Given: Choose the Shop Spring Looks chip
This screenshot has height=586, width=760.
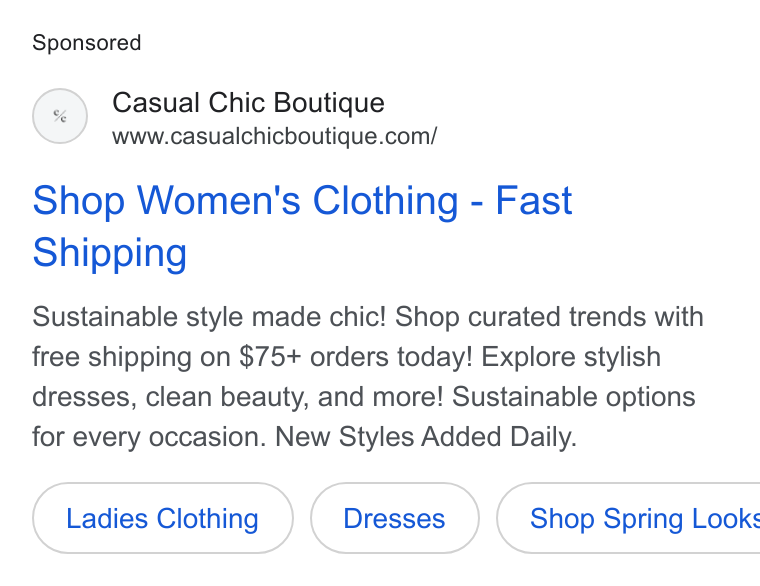Looking at the screenshot, I should (x=628, y=518).
